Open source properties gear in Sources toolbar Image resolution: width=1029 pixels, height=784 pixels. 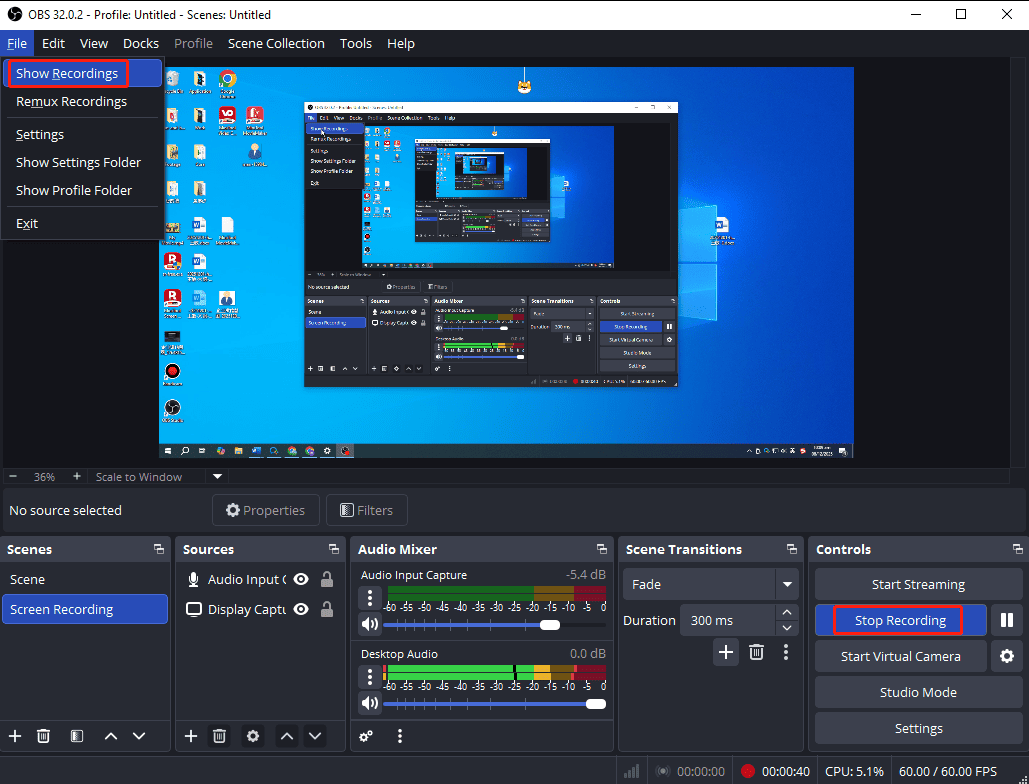click(x=252, y=736)
